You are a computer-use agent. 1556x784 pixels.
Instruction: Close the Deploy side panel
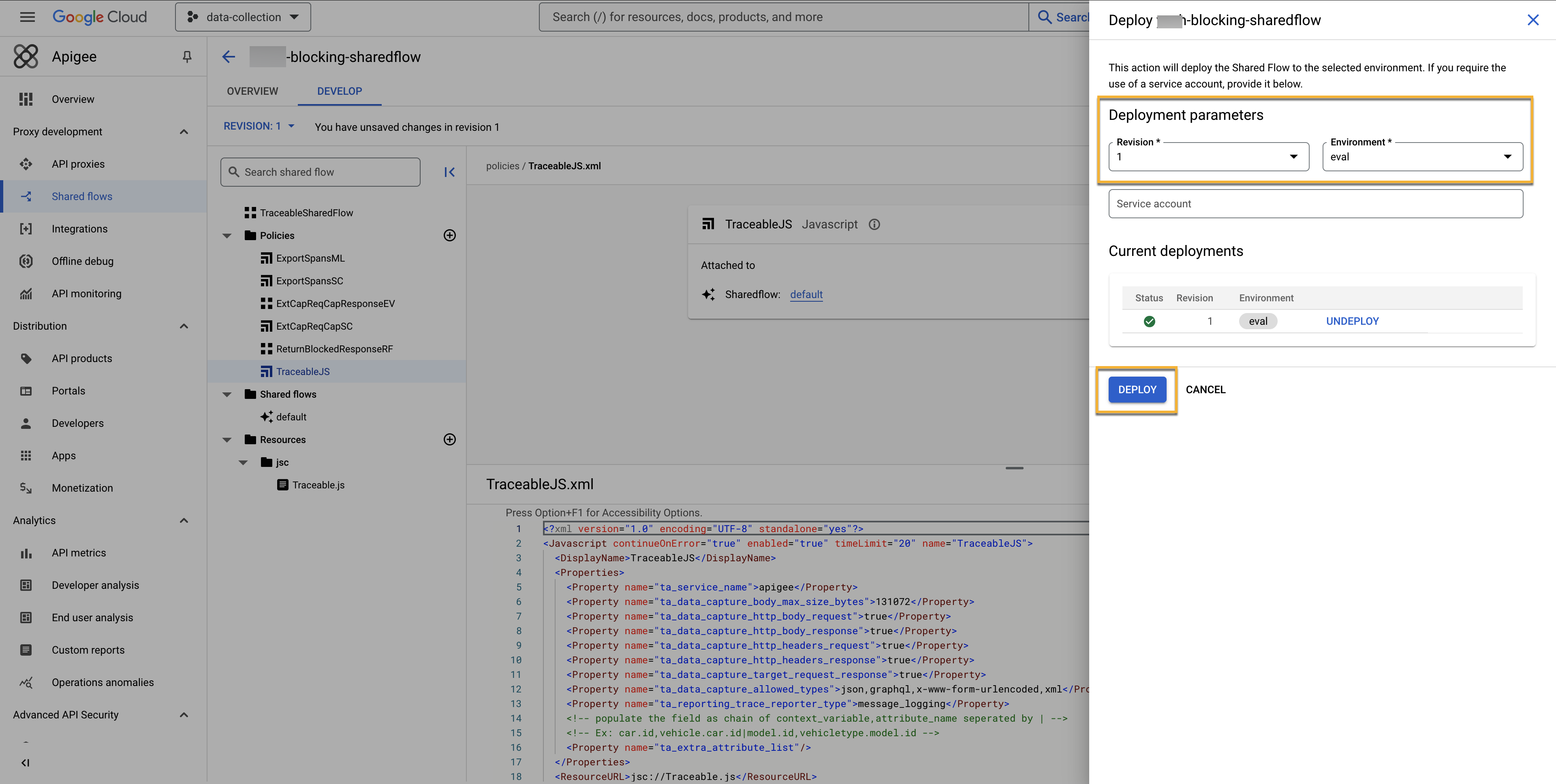(1532, 20)
